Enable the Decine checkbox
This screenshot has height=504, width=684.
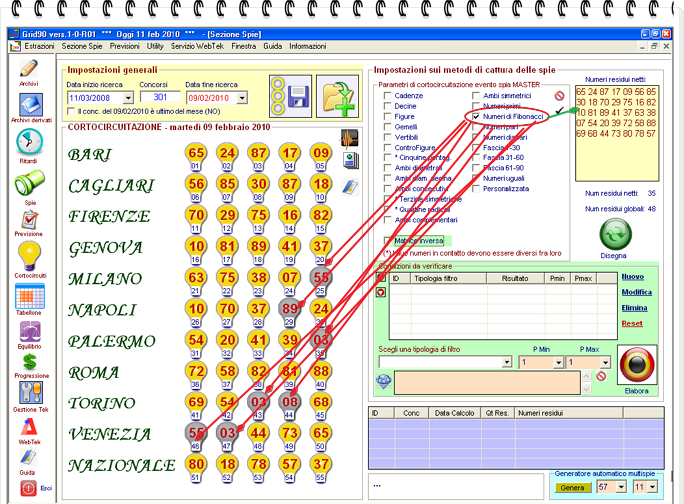point(387,106)
